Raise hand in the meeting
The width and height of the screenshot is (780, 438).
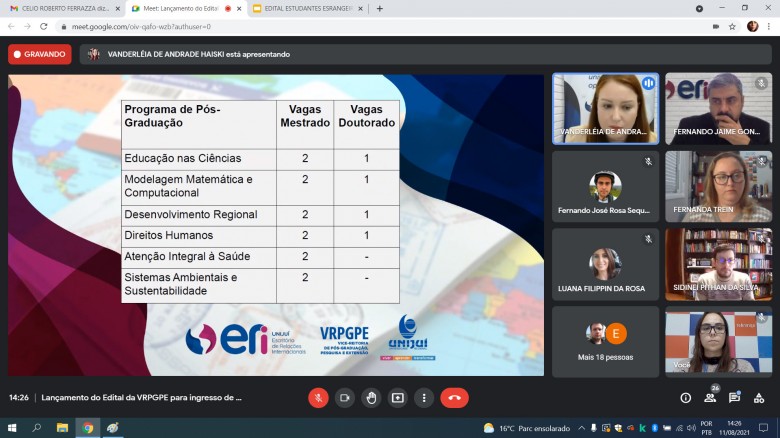pyautogui.click(x=371, y=397)
